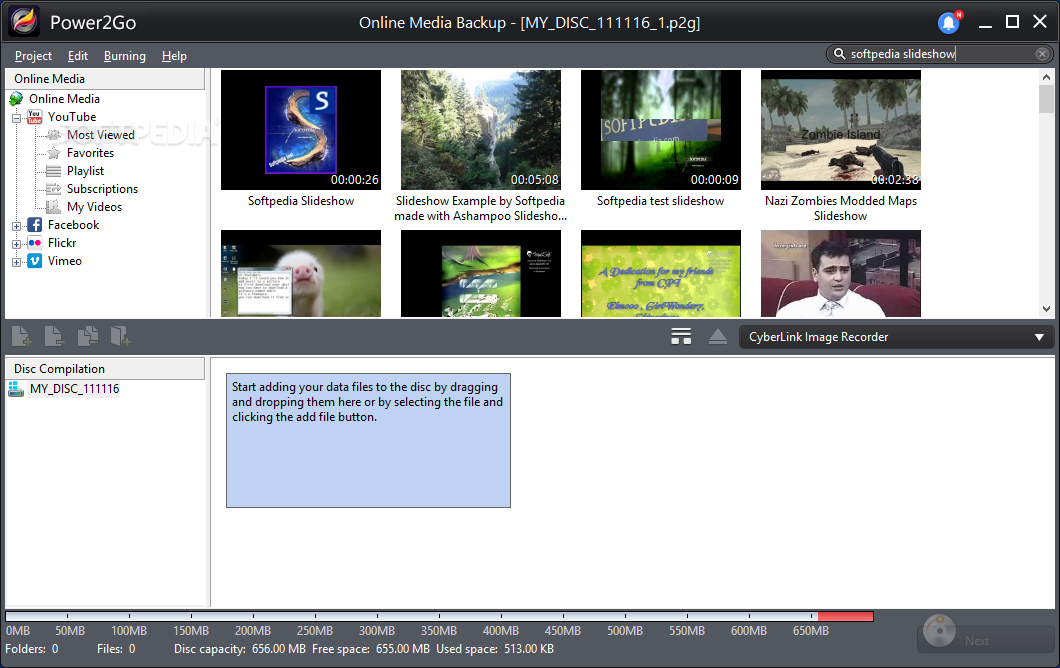Open the CyberLink Image Recorder dropdown
The image size is (1060, 668).
point(896,337)
